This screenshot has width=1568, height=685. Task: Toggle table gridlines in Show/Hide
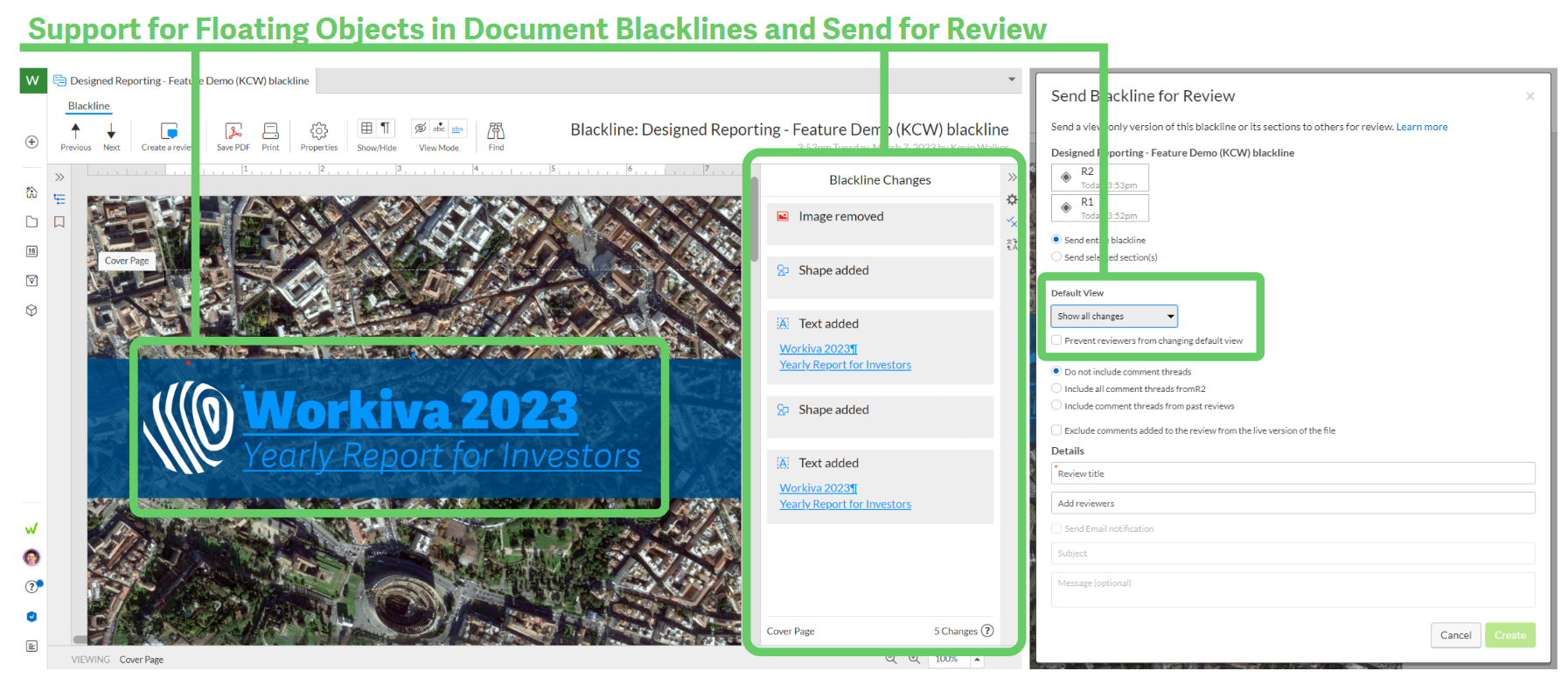367,128
